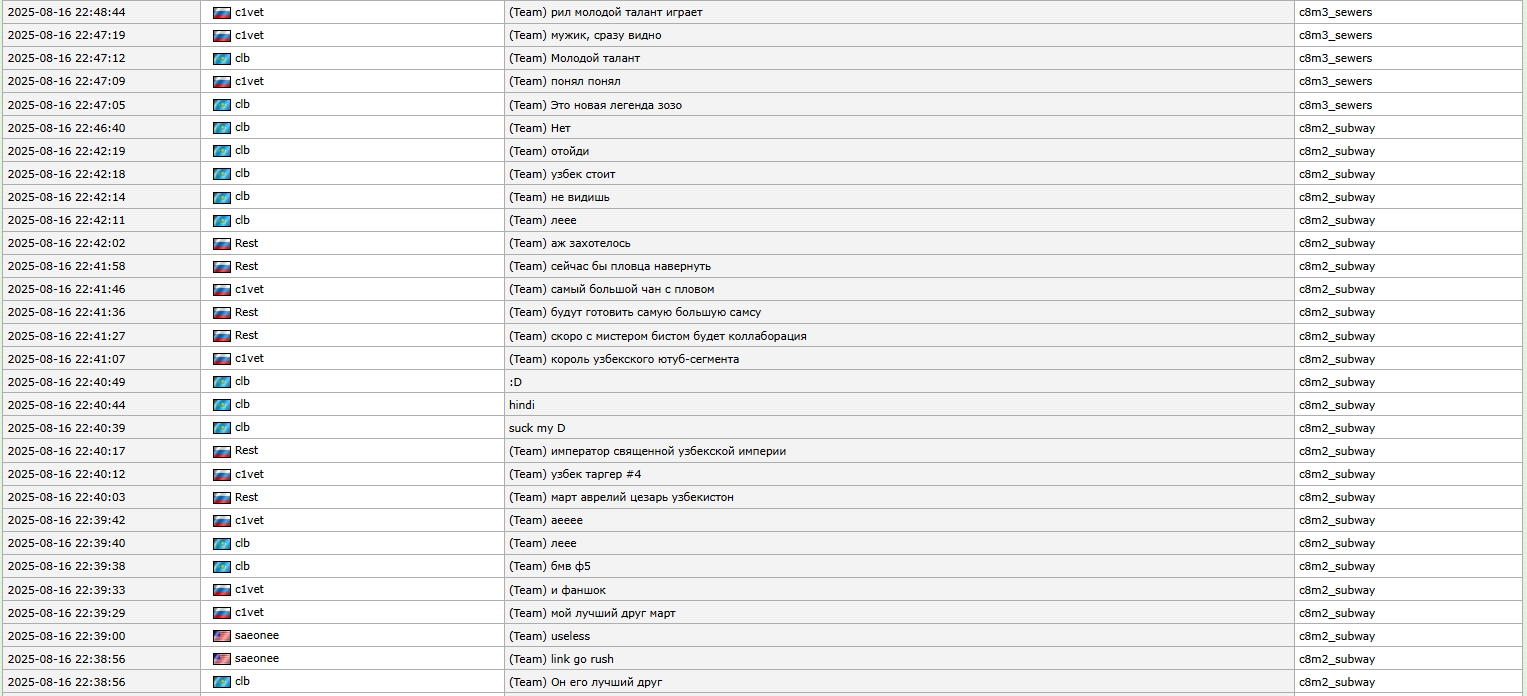Screen dimensions: 1527x696
Task: Click the Russian flag beside c1vet at 22:48:44
Action: point(222,13)
